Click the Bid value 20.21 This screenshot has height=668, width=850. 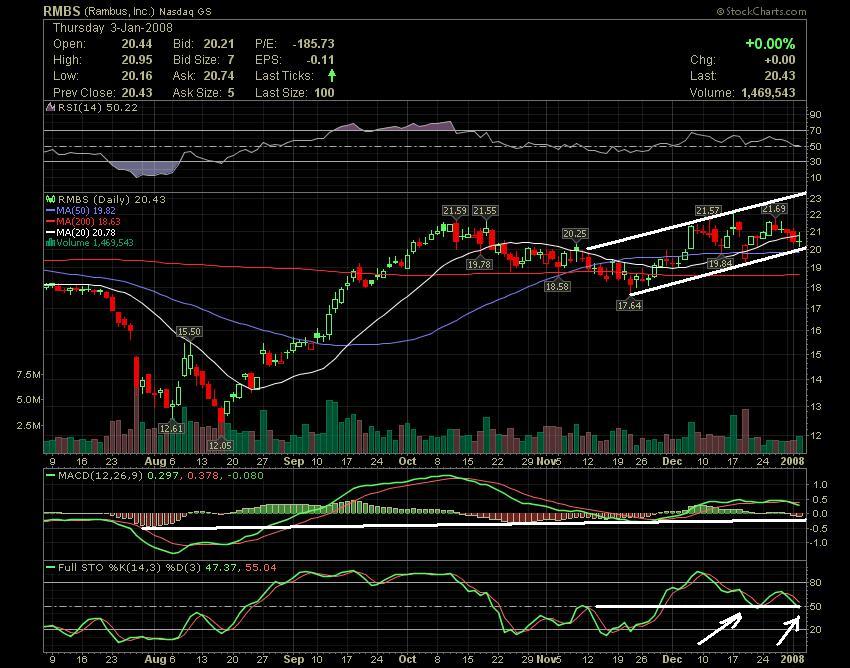tap(219, 44)
